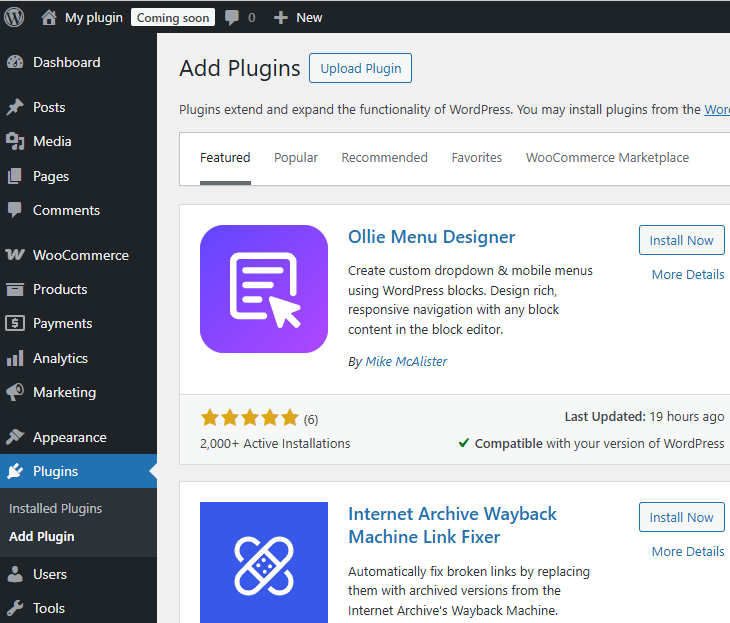Click the Analytics bar chart icon
This screenshot has width=730, height=623.
pos(15,358)
